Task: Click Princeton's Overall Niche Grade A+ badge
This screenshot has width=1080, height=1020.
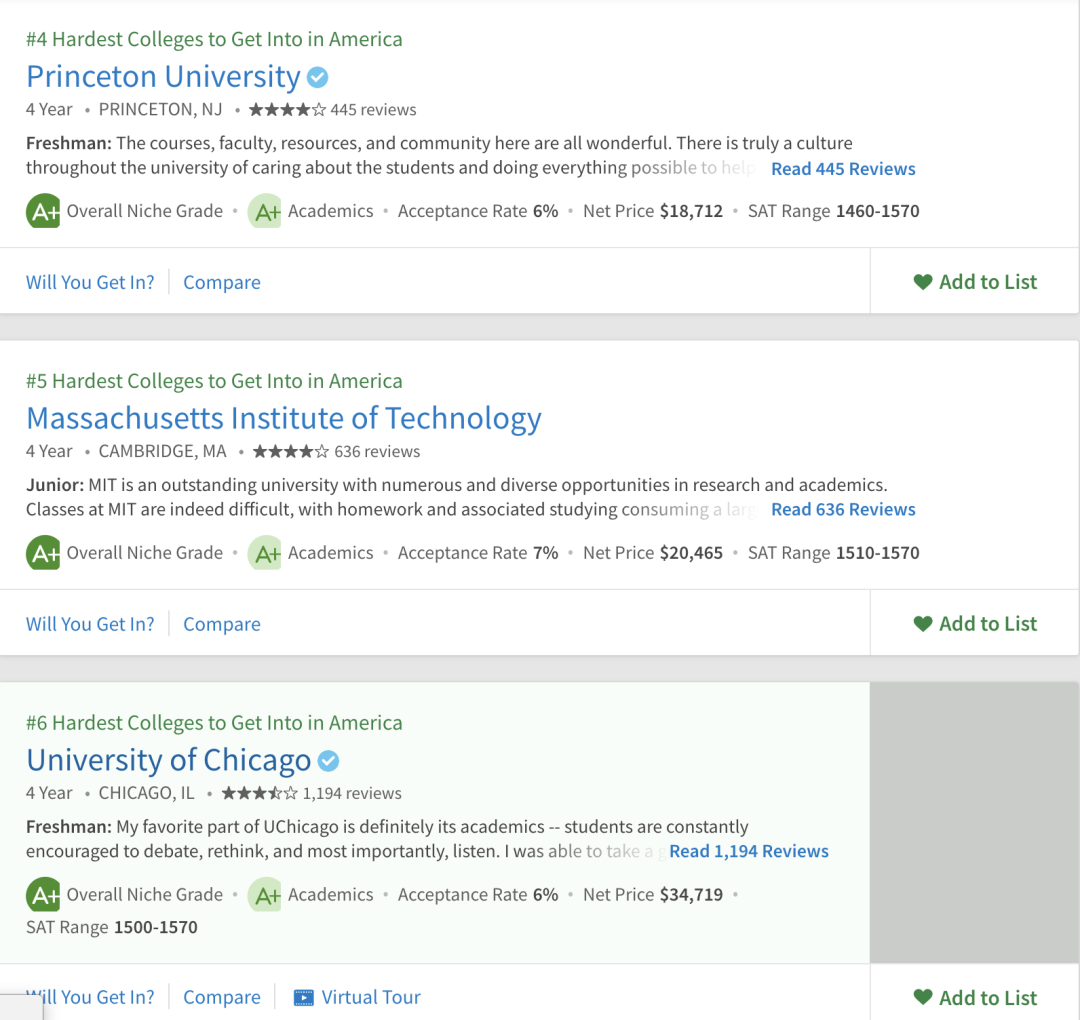Action: point(43,211)
